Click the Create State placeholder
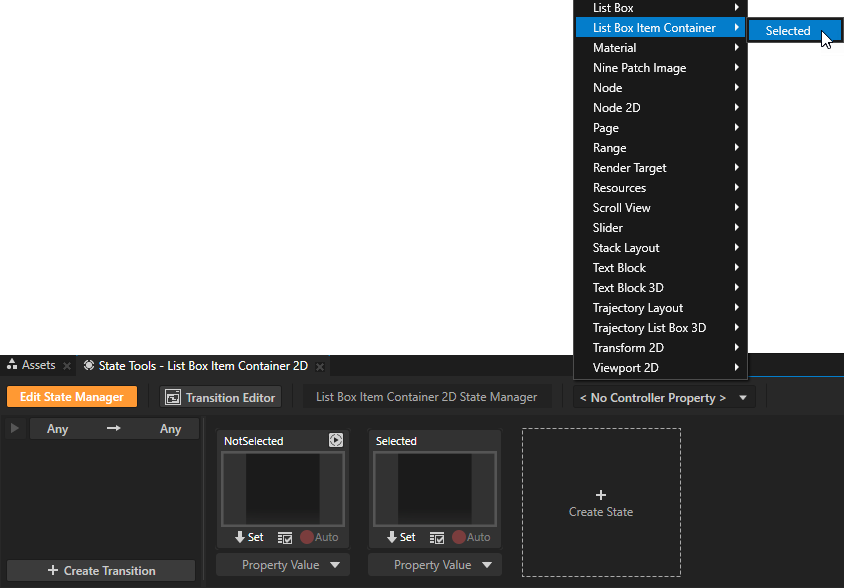Image resolution: width=844 pixels, height=588 pixels. pos(601,502)
